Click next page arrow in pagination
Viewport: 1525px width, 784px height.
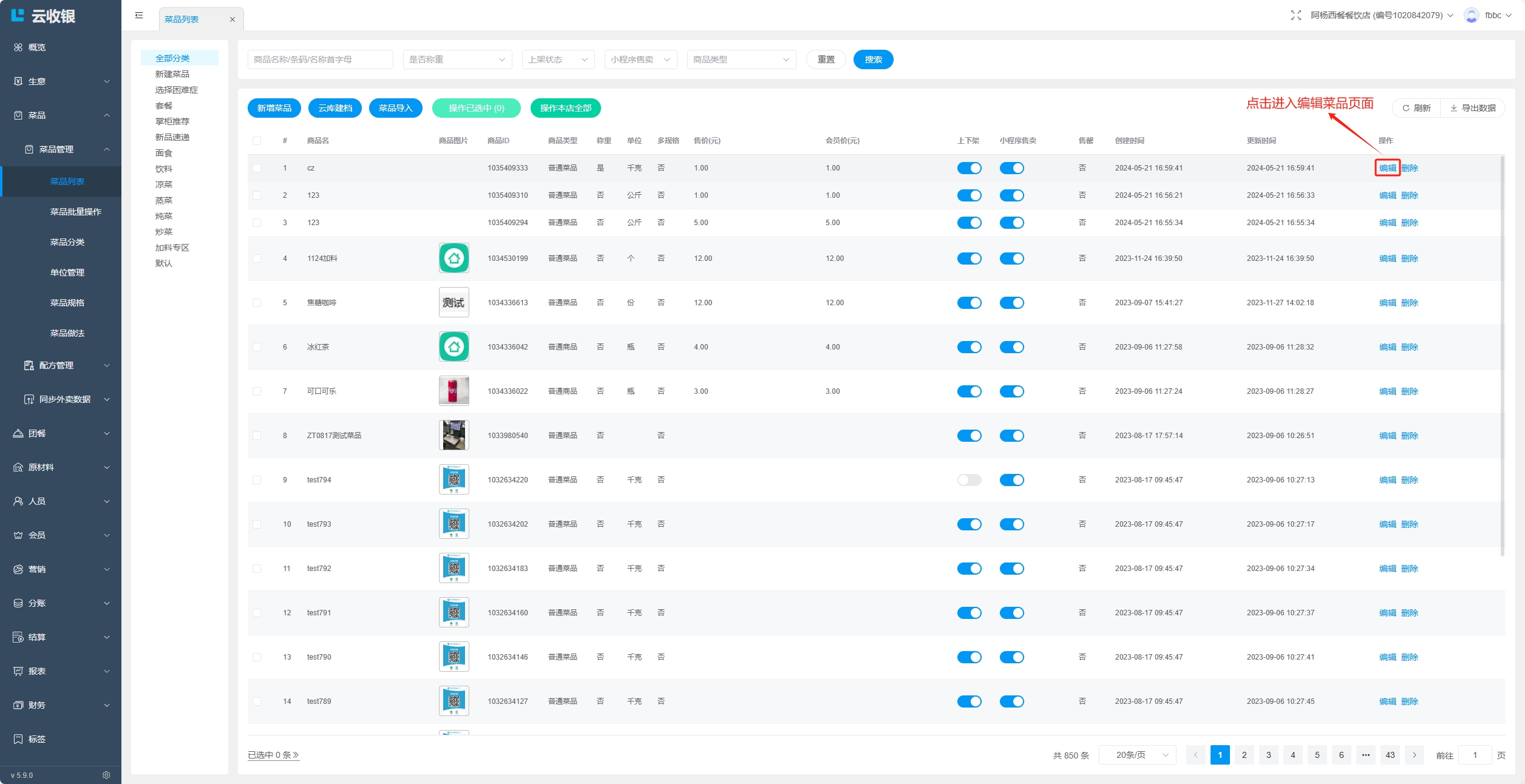coord(1414,755)
